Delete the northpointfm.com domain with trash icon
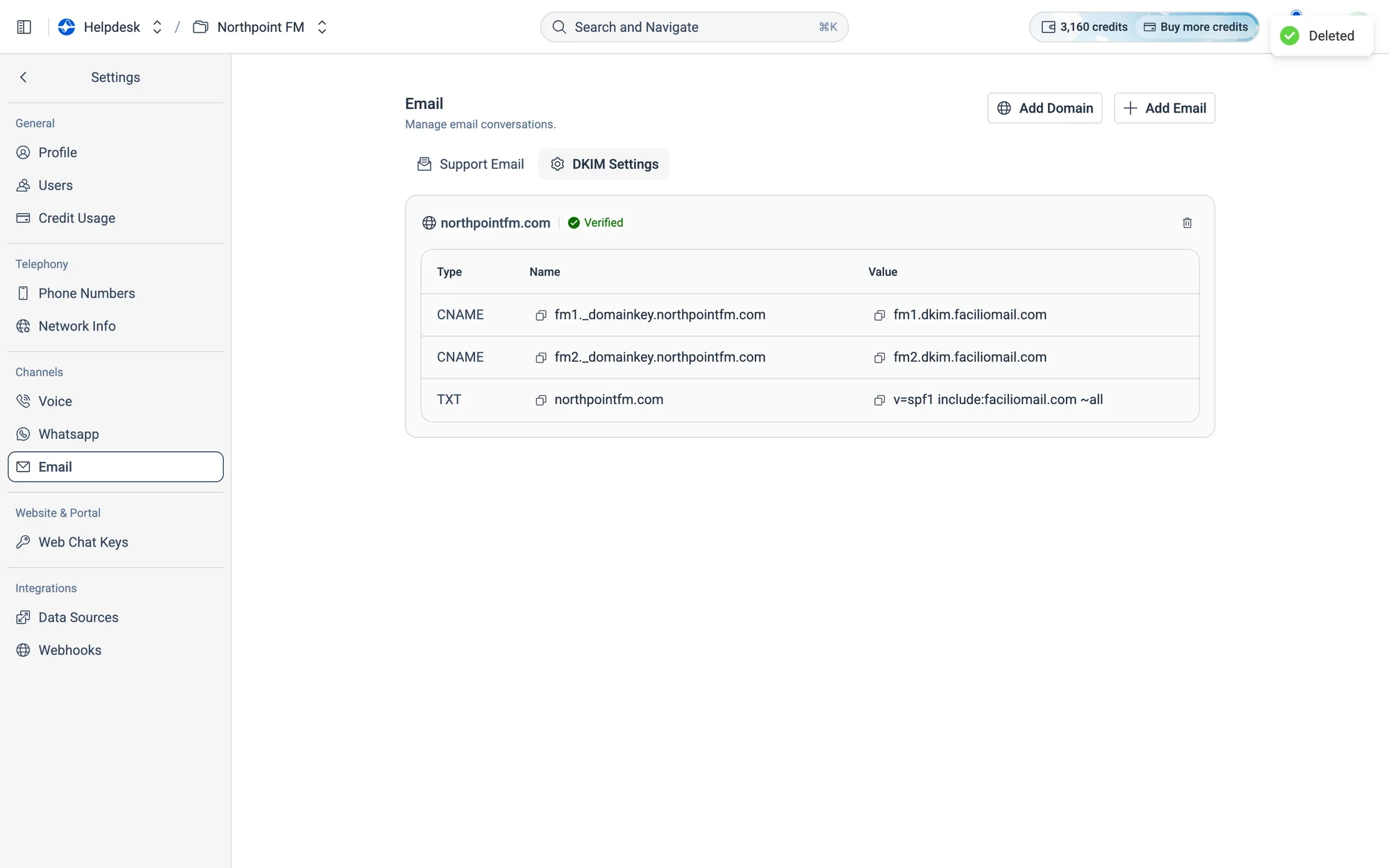 point(1187,223)
